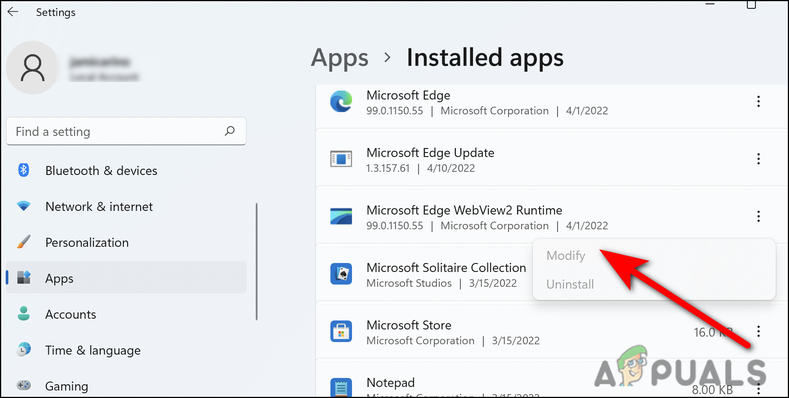
Task: Open the Gaming settings page
Action: [66, 386]
